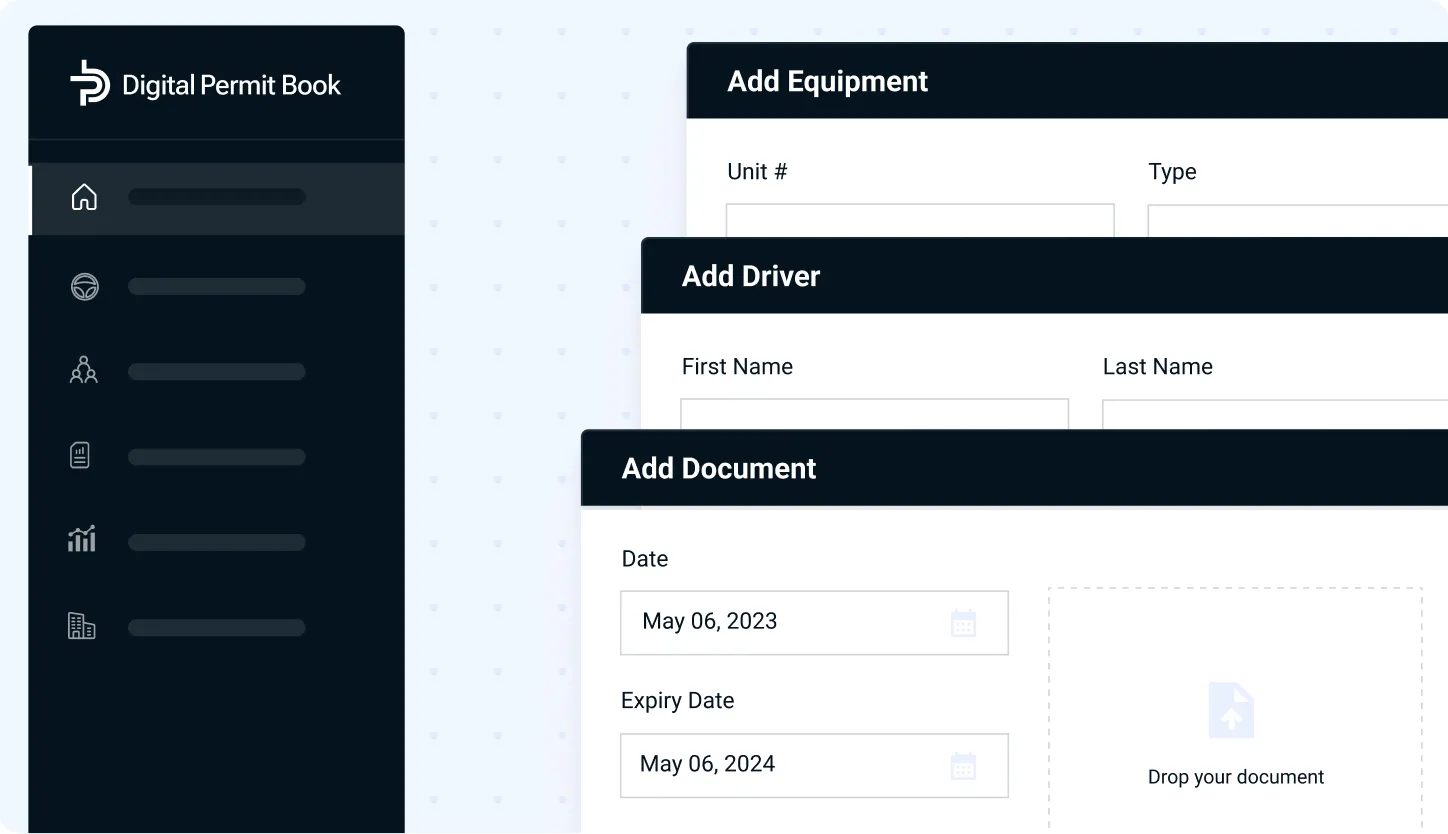This screenshot has height=834, width=1448.
Task: Open the home icon in sidebar
Action: [84, 197]
